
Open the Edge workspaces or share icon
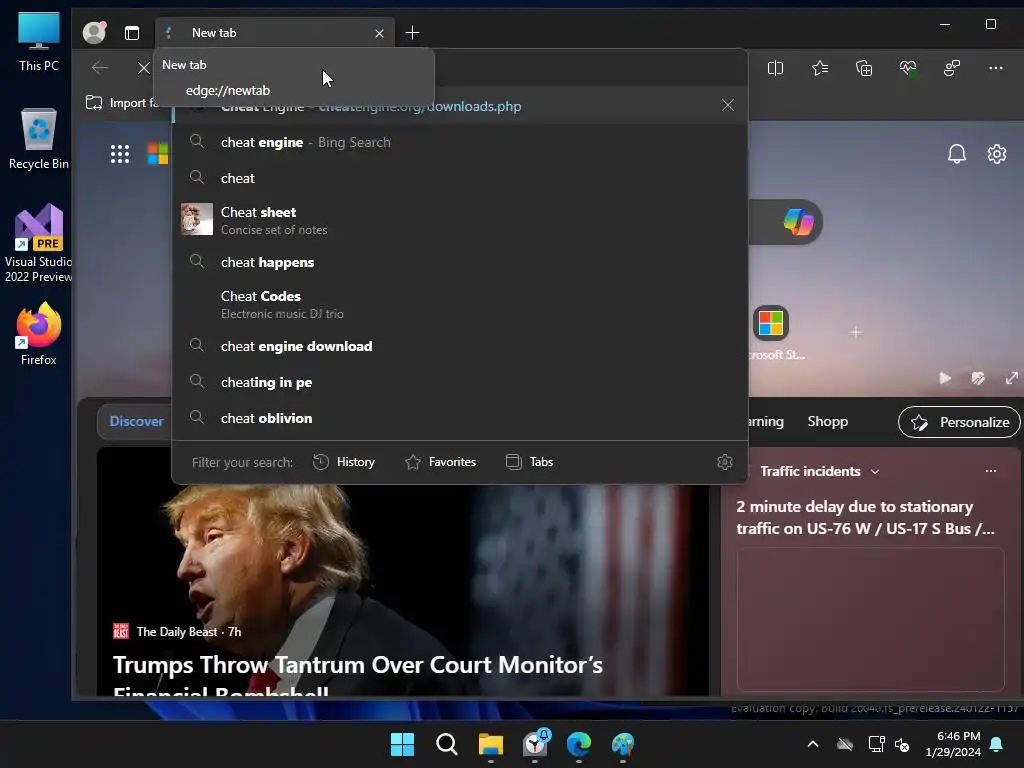(952, 68)
